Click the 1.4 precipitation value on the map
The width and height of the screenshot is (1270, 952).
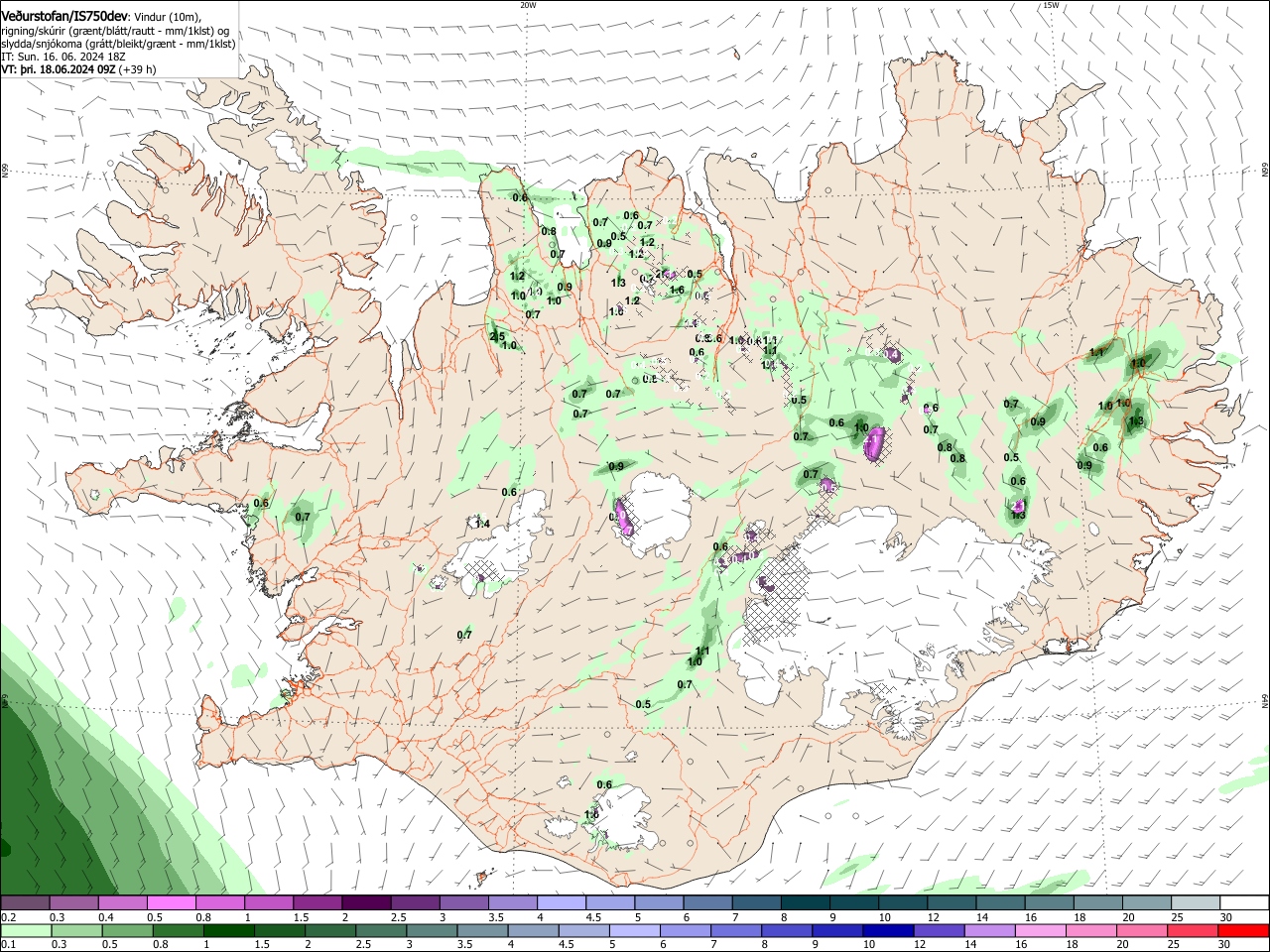(x=483, y=524)
